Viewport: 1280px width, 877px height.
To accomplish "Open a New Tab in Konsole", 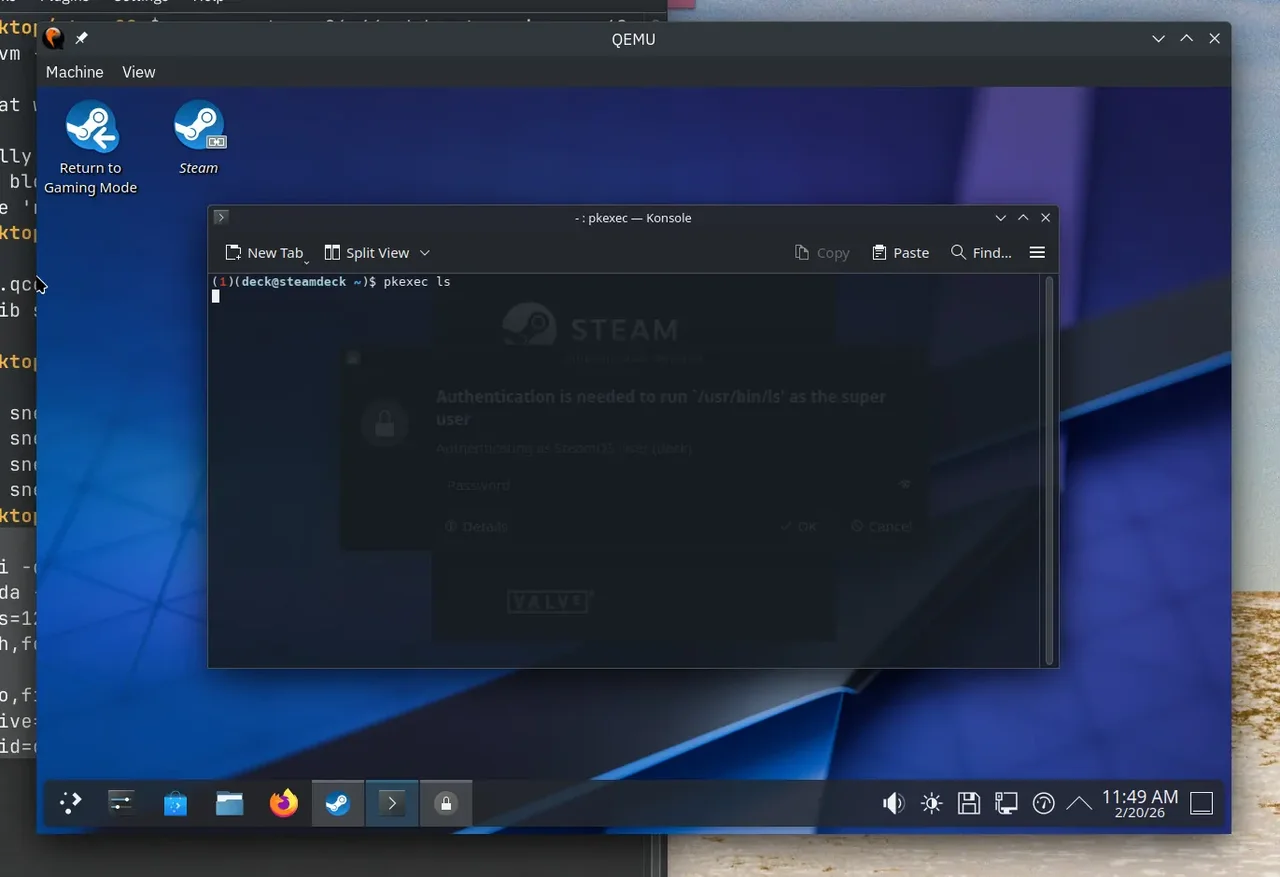I will point(265,253).
